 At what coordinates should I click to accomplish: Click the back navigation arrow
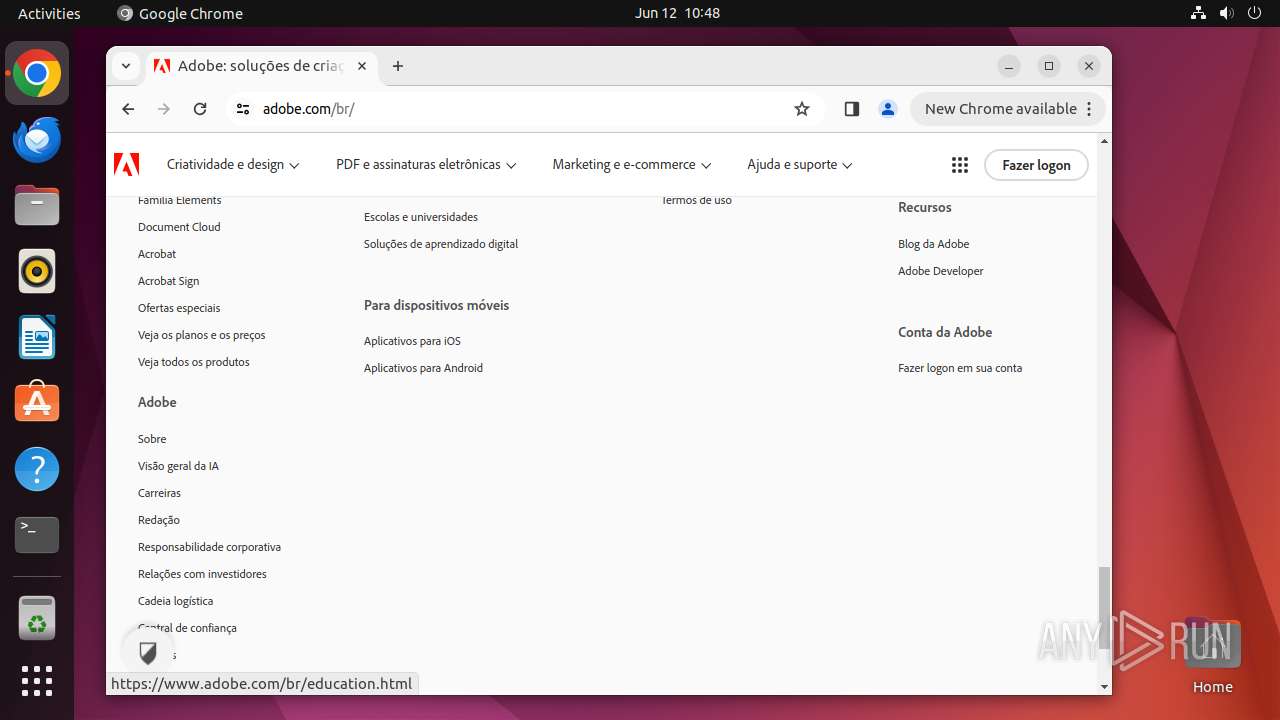(x=128, y=109)
